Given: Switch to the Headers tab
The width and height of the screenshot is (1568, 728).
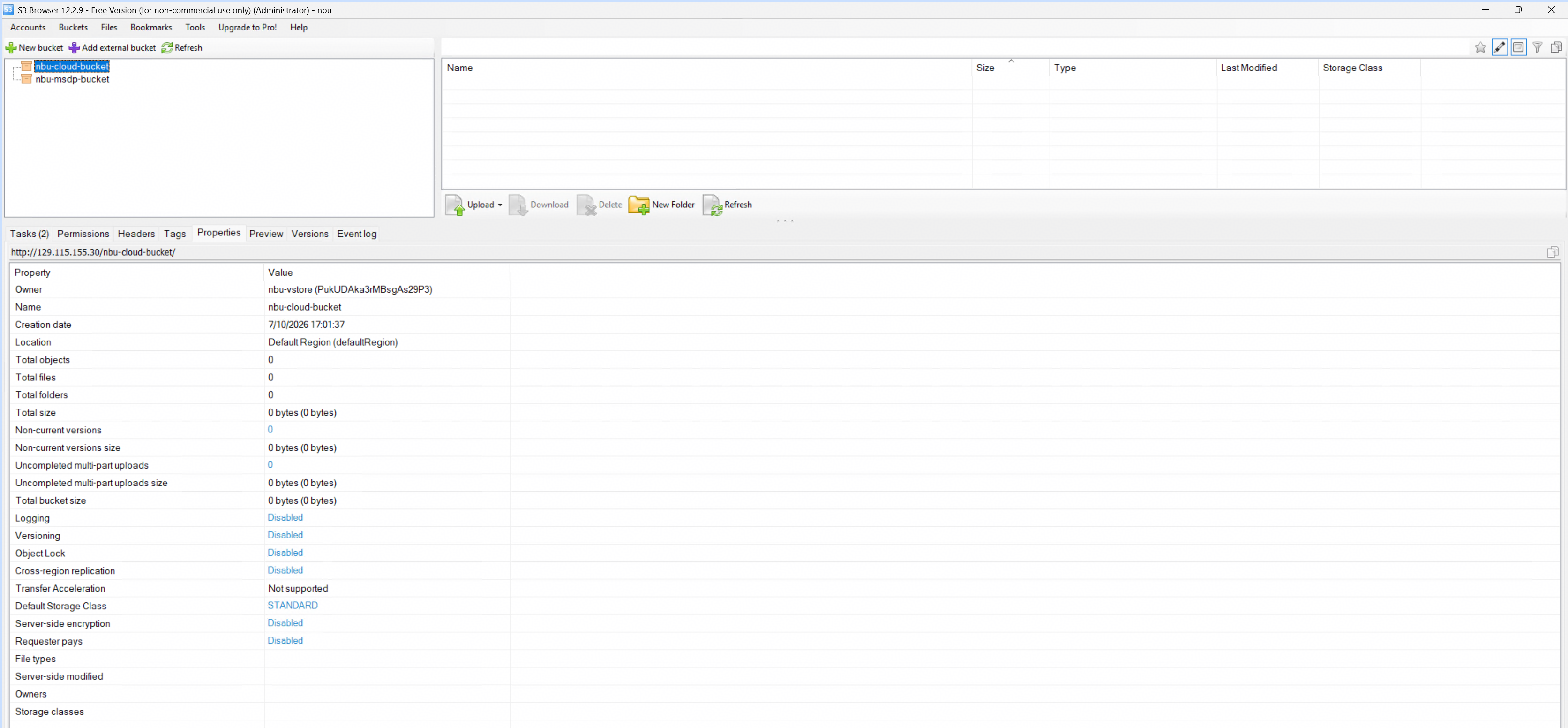Looking at the screenshot, I should (136, 234).
